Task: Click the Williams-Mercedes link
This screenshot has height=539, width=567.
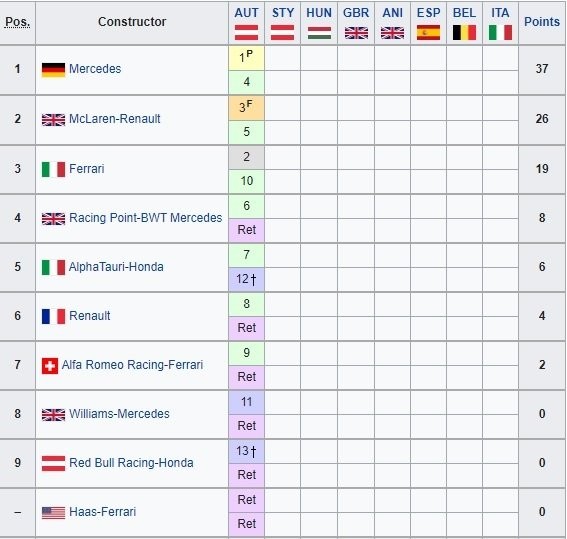Action: (x=119, y=414)
